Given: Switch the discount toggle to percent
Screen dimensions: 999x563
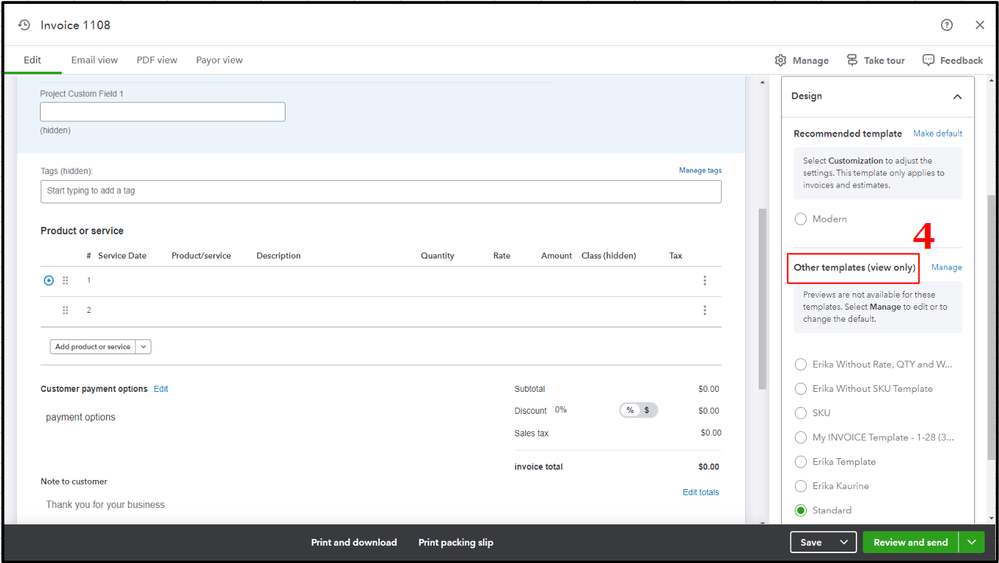Looking at the screenshot, I should [x=629, y=410].
